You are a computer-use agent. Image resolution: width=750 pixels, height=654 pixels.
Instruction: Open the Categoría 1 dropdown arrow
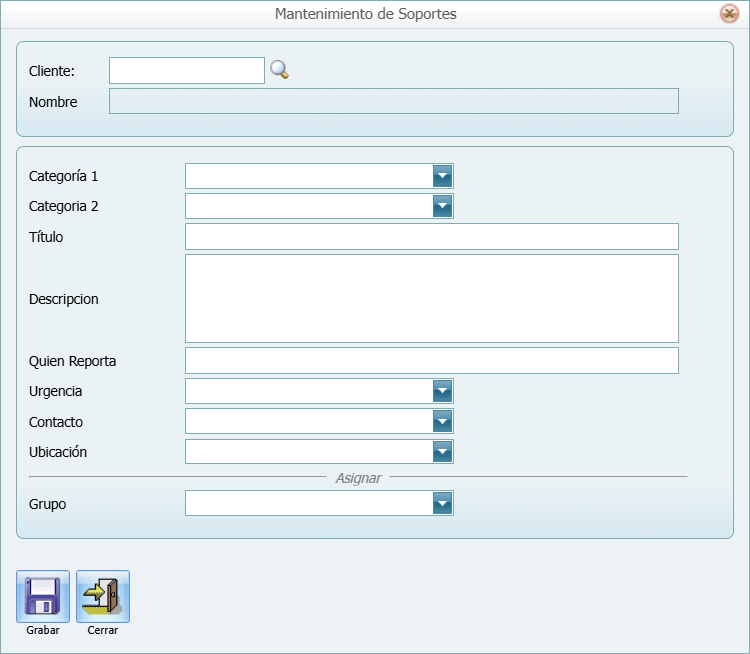point(442,176)
